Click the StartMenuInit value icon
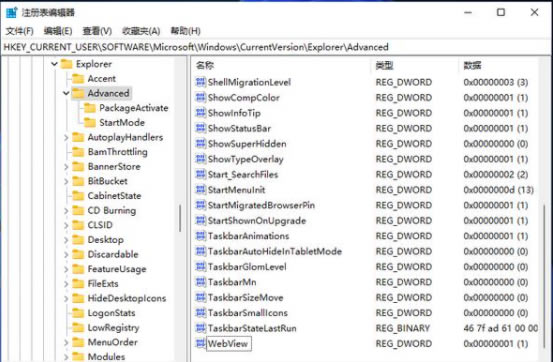This screenshot has width=553, height=362. [x=200, y=190]
